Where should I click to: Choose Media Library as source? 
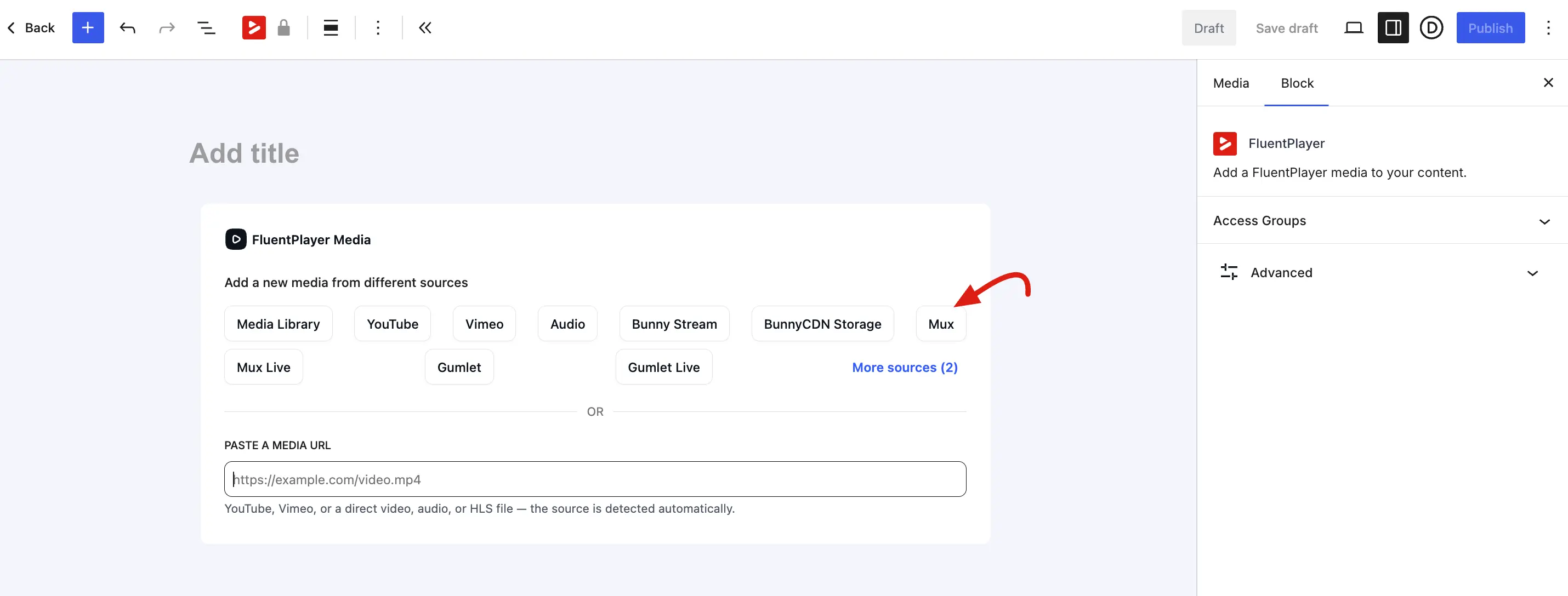pos(278,324)
